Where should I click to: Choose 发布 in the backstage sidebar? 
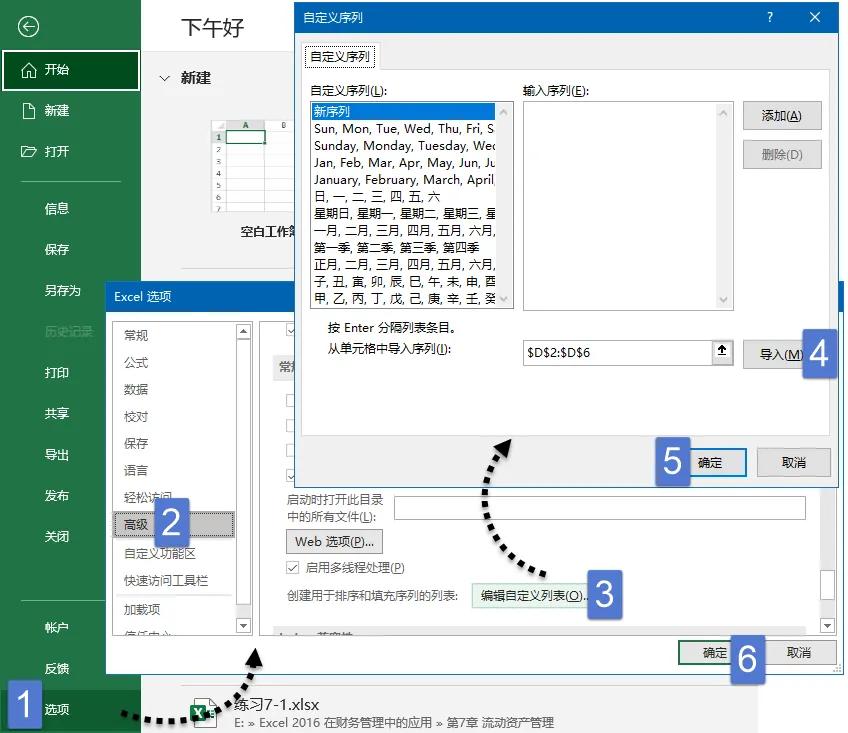pyautogui.click(x=56, y=495)
